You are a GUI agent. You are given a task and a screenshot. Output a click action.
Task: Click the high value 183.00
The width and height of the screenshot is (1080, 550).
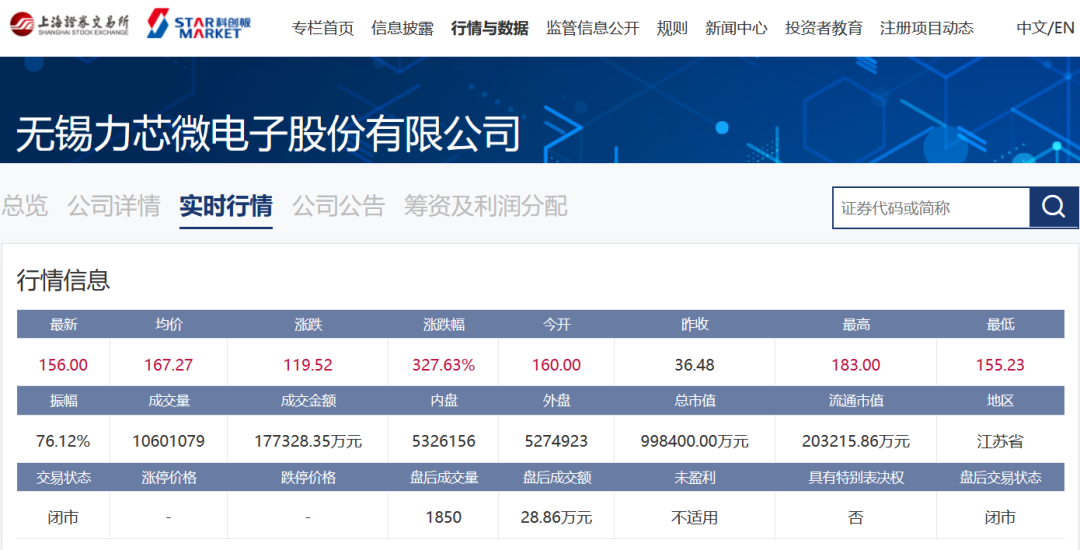[855, 365]
